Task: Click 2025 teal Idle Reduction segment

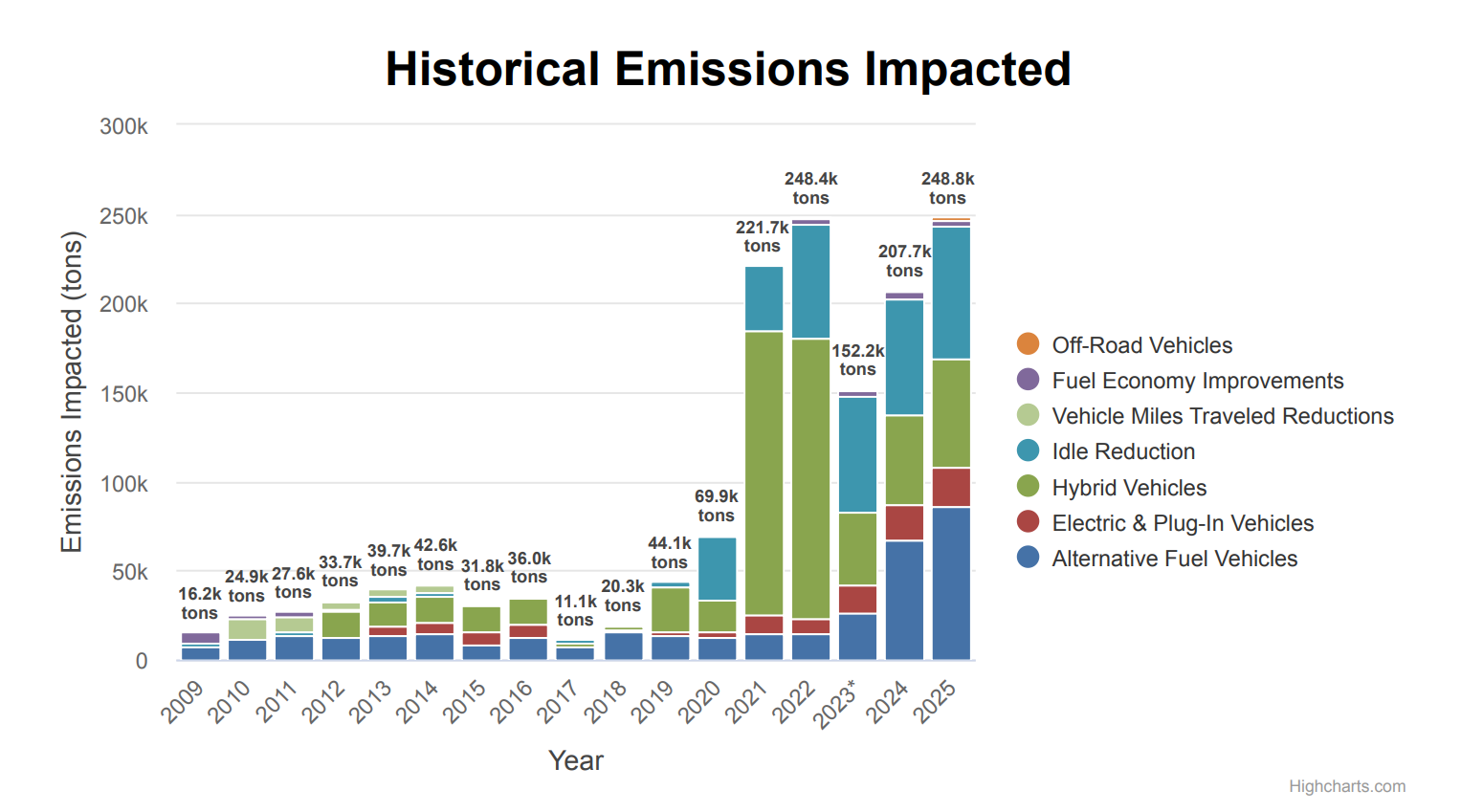Action: click(x=951, y=294)
